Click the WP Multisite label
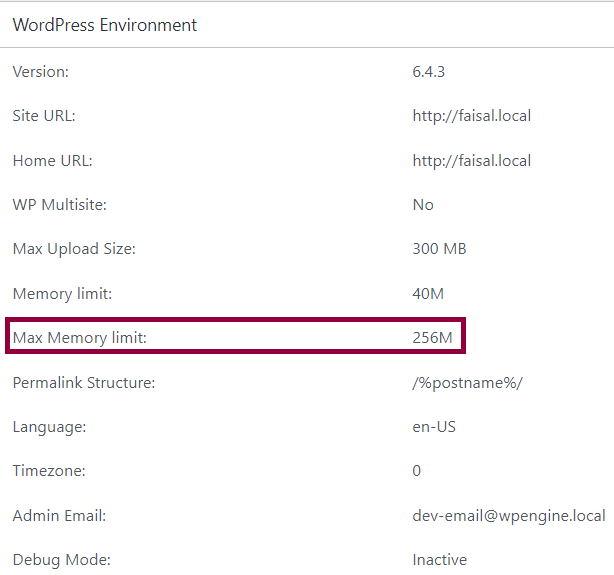 (60, 205)
